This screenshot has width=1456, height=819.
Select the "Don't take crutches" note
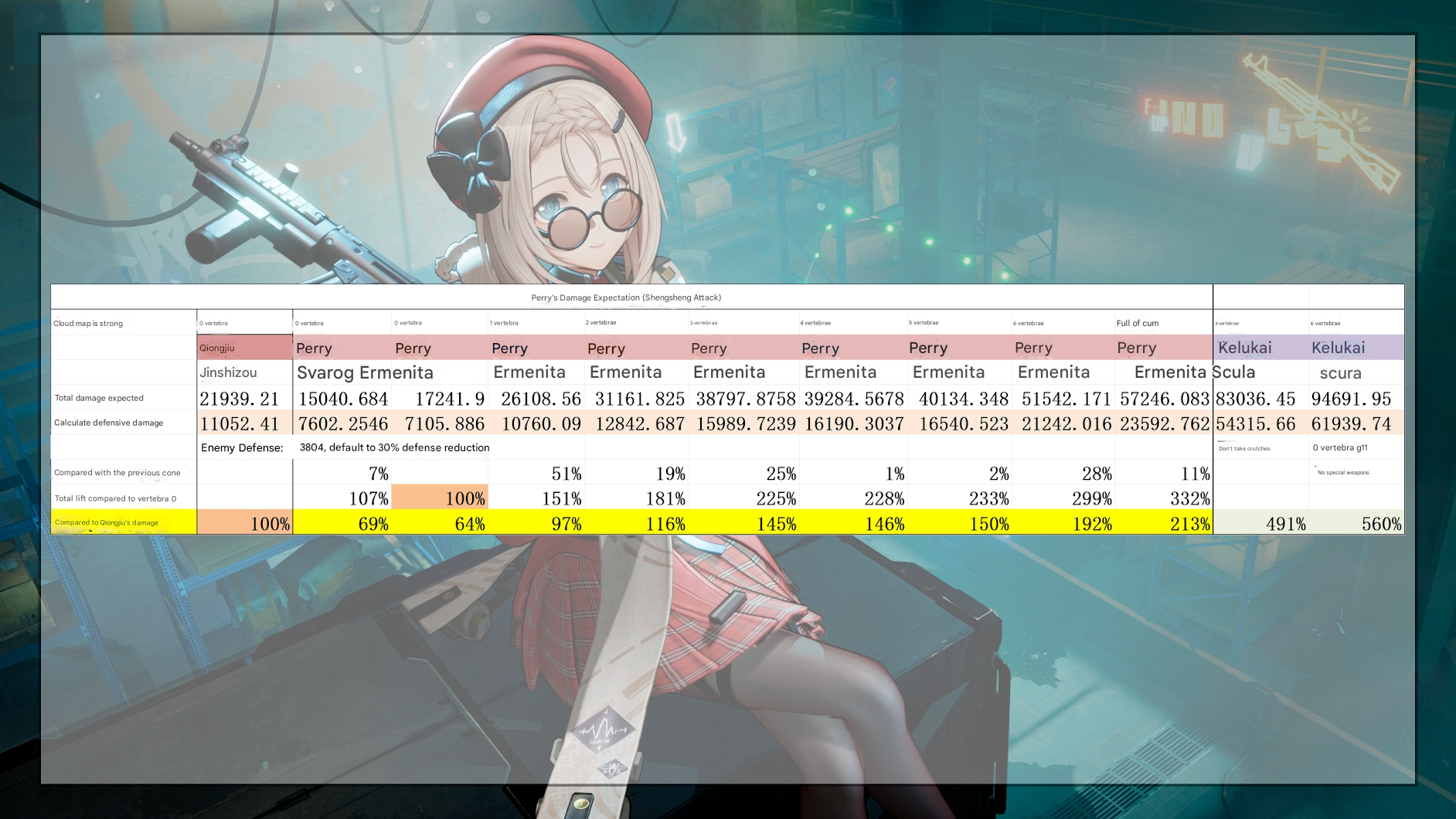coord(1244,449)
